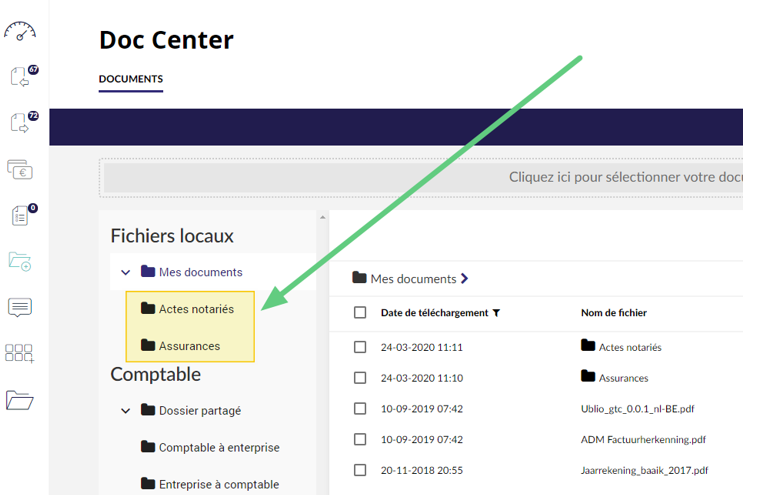
Task: Click the blue Mes documents tree folder icon
Action: click(x=148, y=271)
